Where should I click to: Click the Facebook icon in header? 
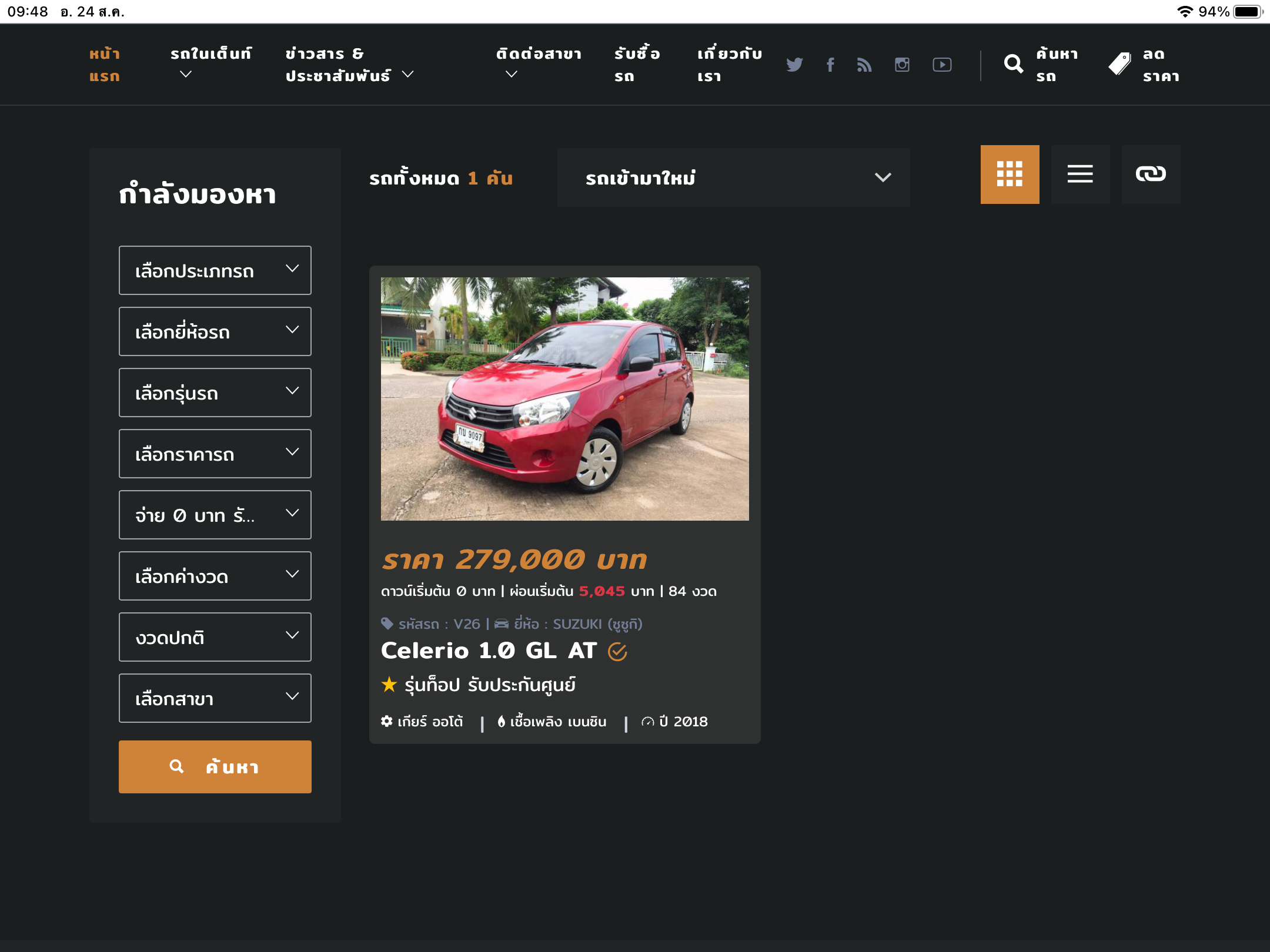[830, 65]
